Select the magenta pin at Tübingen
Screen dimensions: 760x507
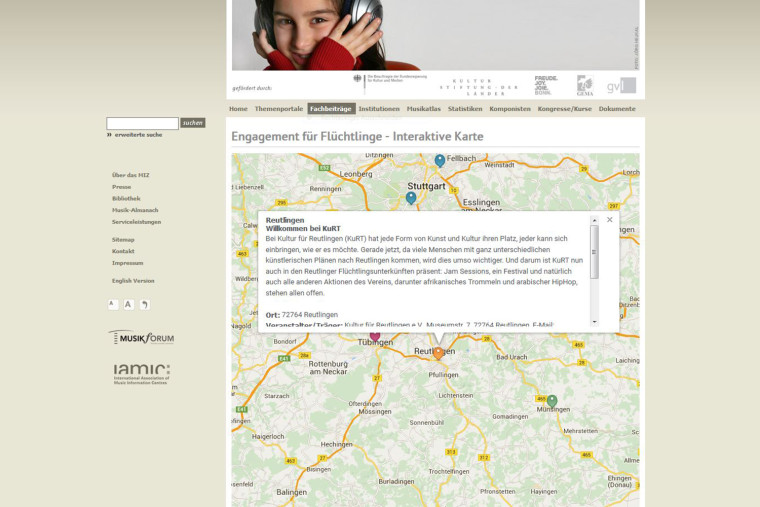click(x=375, y=336)
